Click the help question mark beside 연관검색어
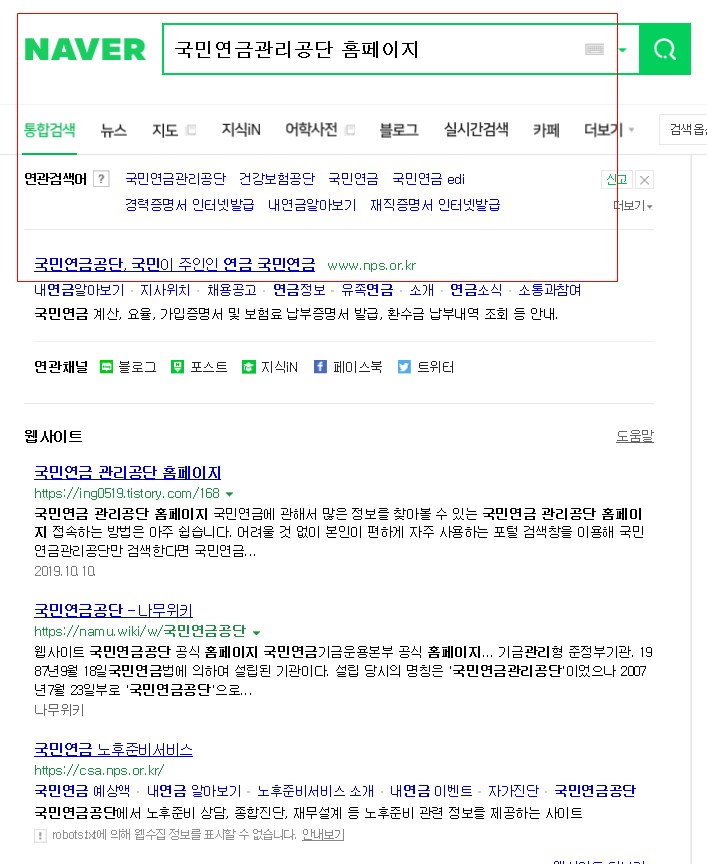 pos(101,179)
